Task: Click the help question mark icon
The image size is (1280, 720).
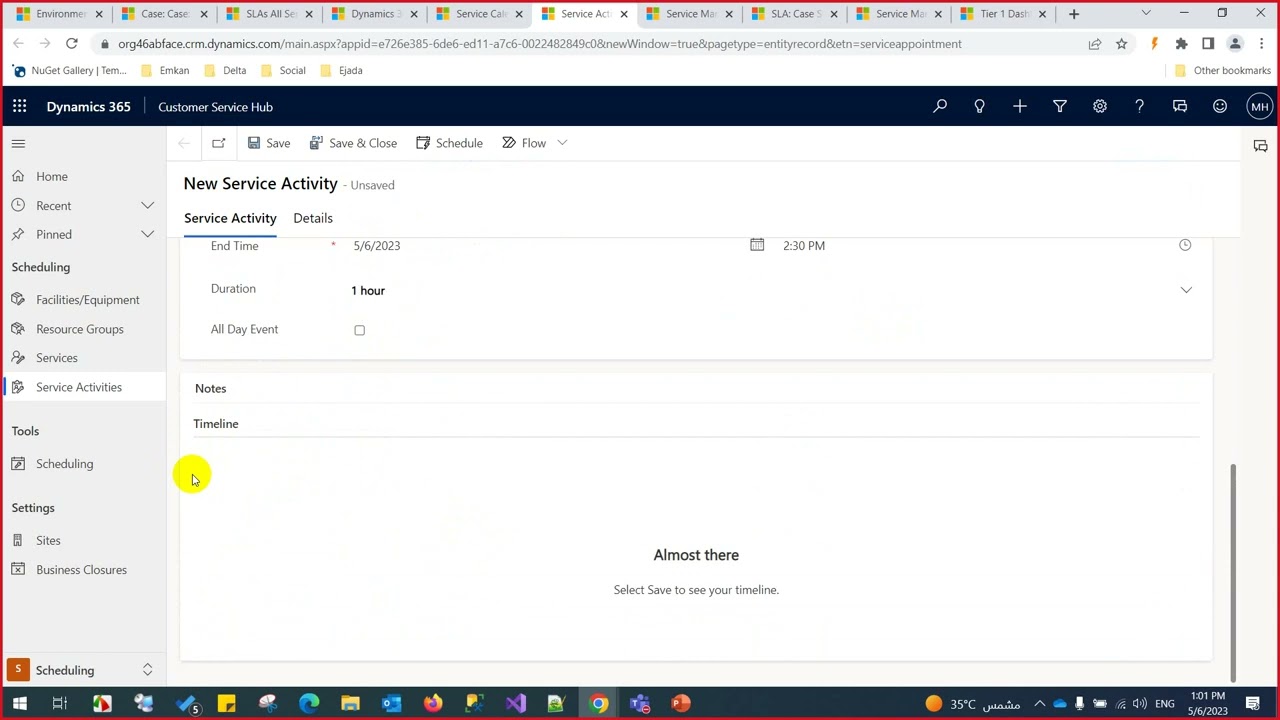Action: pyautogui.click(x=1140, y=106)
